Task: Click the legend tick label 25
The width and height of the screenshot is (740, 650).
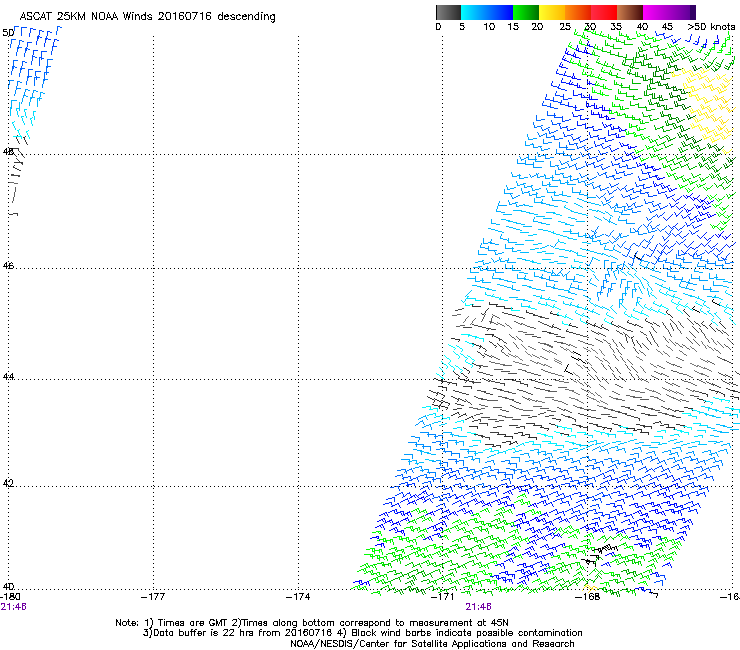Action: [565, 27]
